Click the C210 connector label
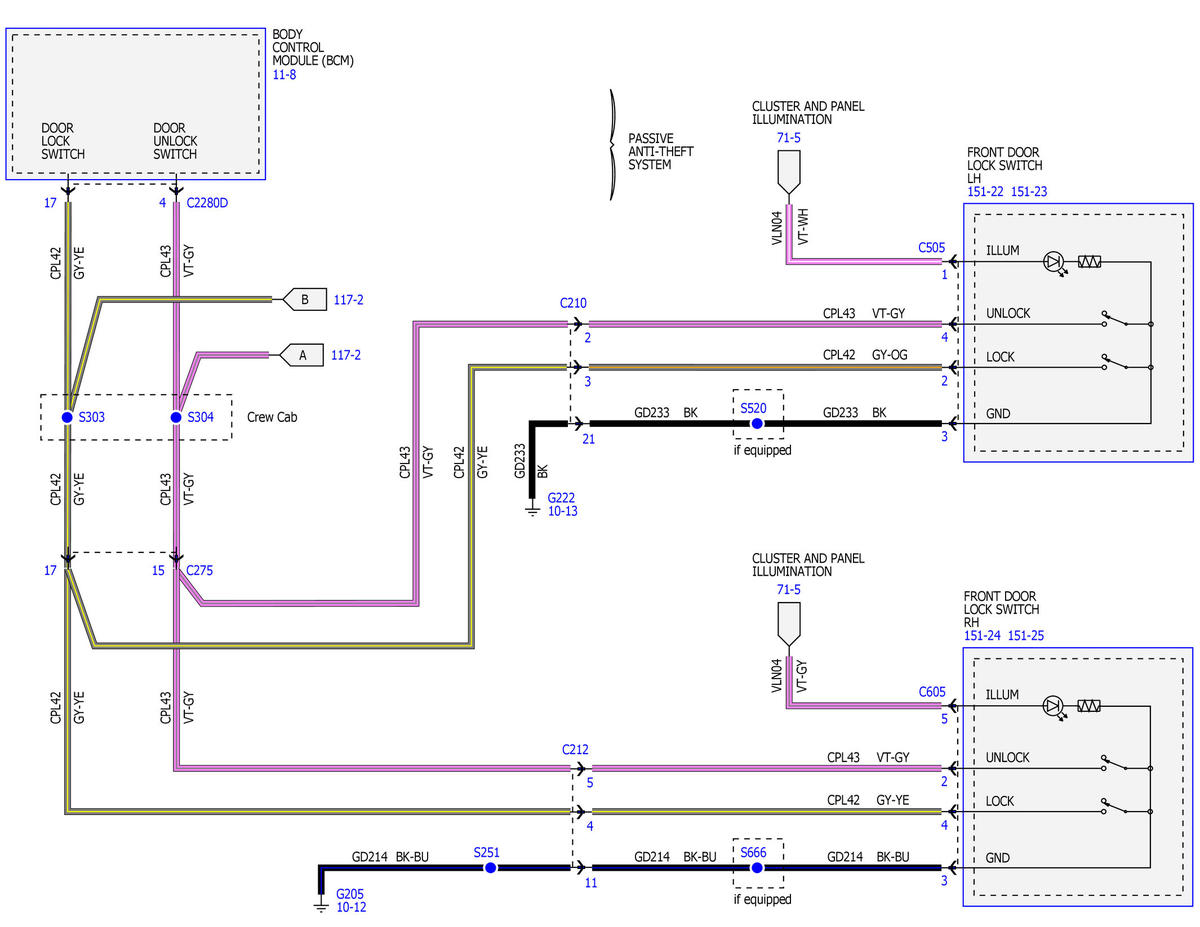The height and width of the screenshot is (927, 1200). click(573, 302)
